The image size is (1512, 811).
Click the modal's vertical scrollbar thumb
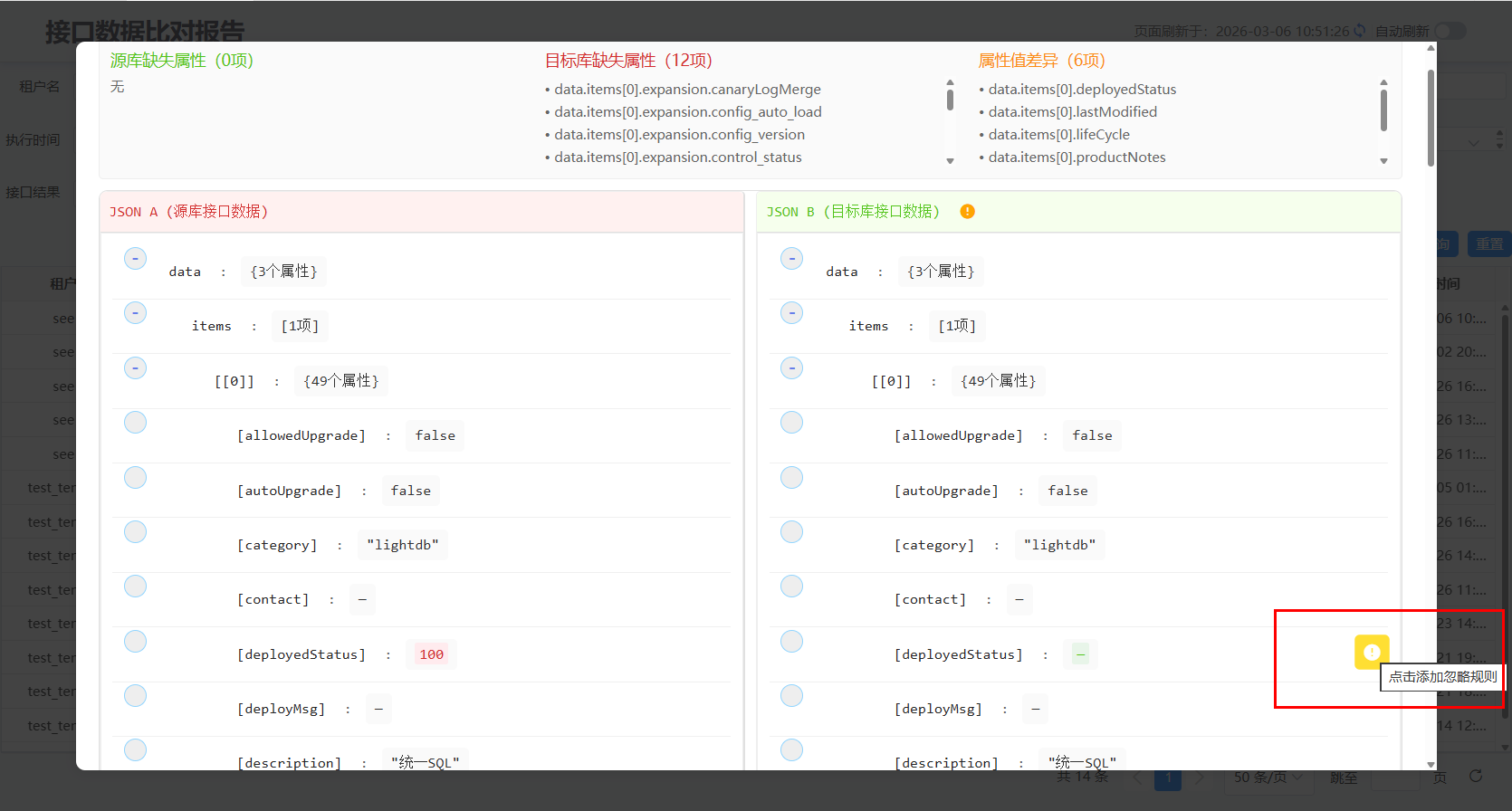coord(1431,118)
